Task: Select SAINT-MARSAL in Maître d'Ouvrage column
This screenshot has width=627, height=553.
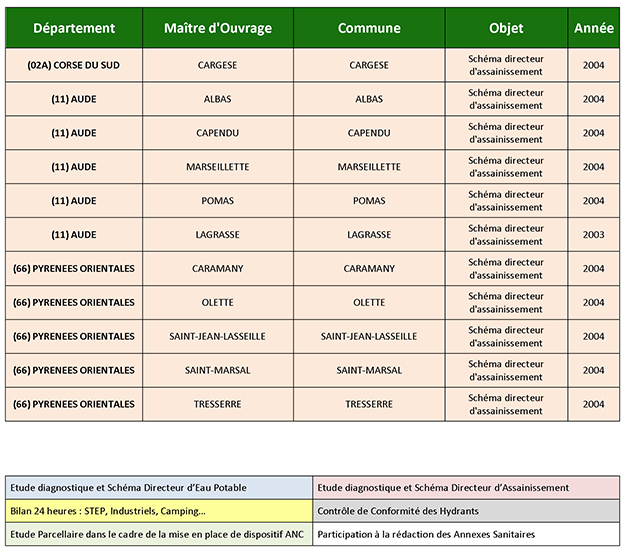Action: [218, 371]
